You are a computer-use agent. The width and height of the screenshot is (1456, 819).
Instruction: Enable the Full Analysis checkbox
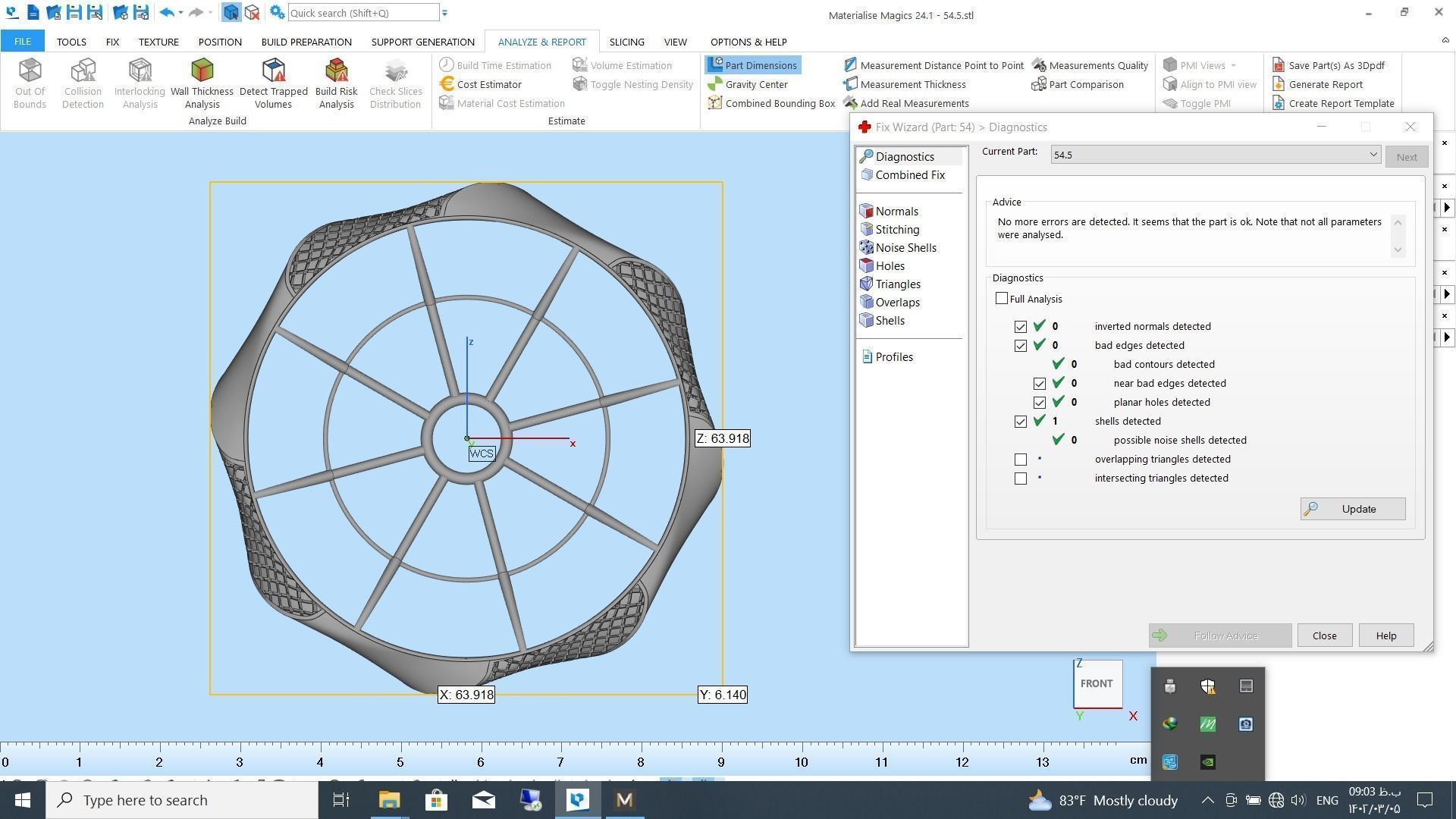click(1002, 299)
